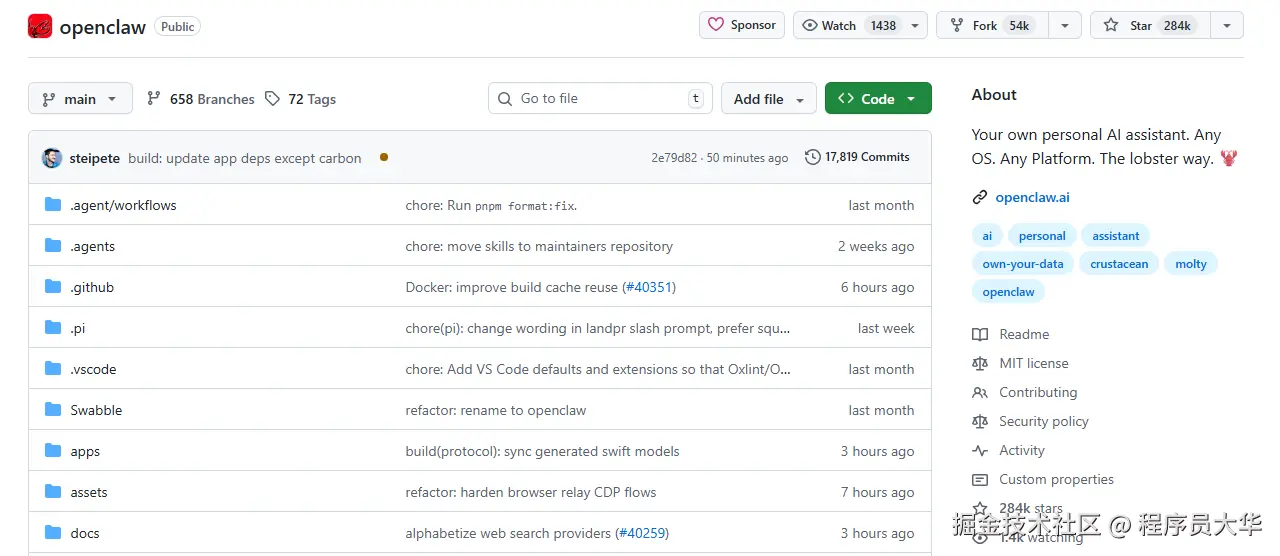Select the crustacean topic tag
1280x556 pixels.
[x=1119, y=264]
